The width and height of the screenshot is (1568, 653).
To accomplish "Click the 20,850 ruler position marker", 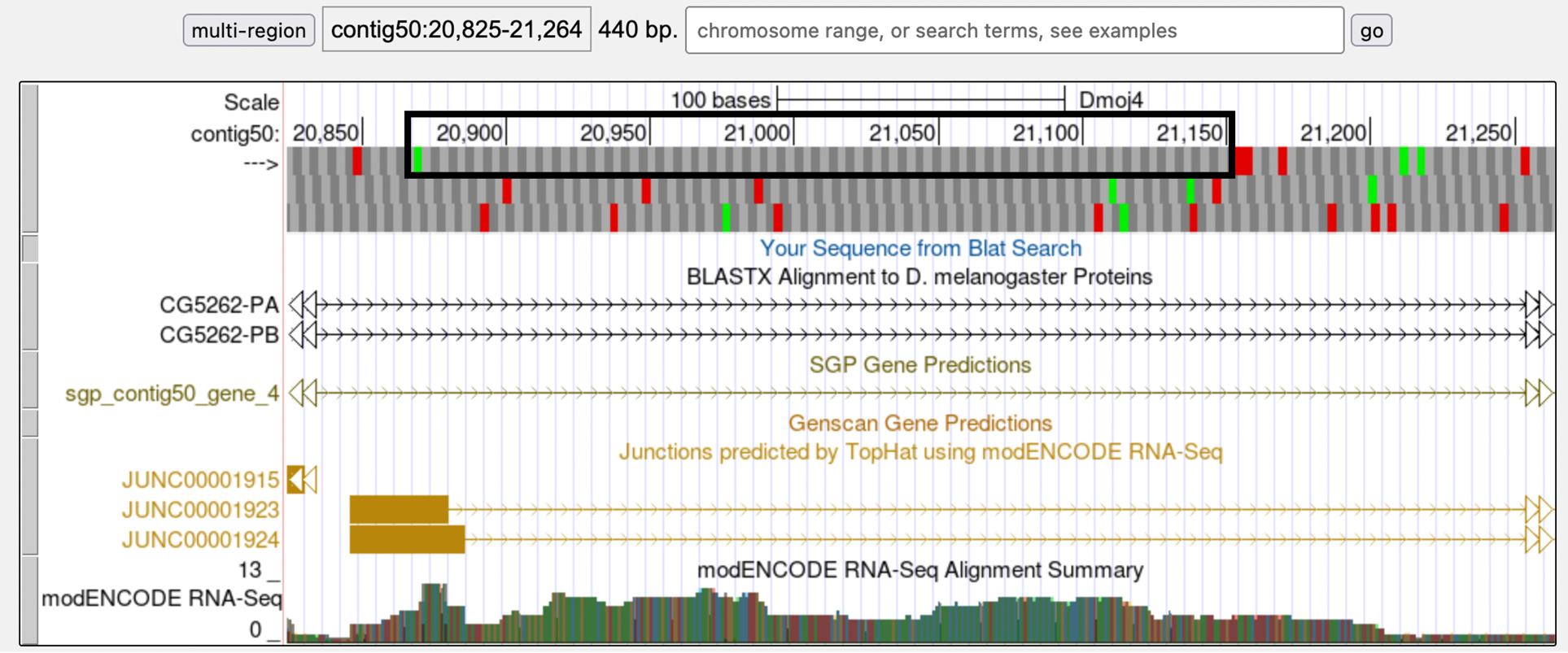I will pyautogui.click(x=325, y=133).
